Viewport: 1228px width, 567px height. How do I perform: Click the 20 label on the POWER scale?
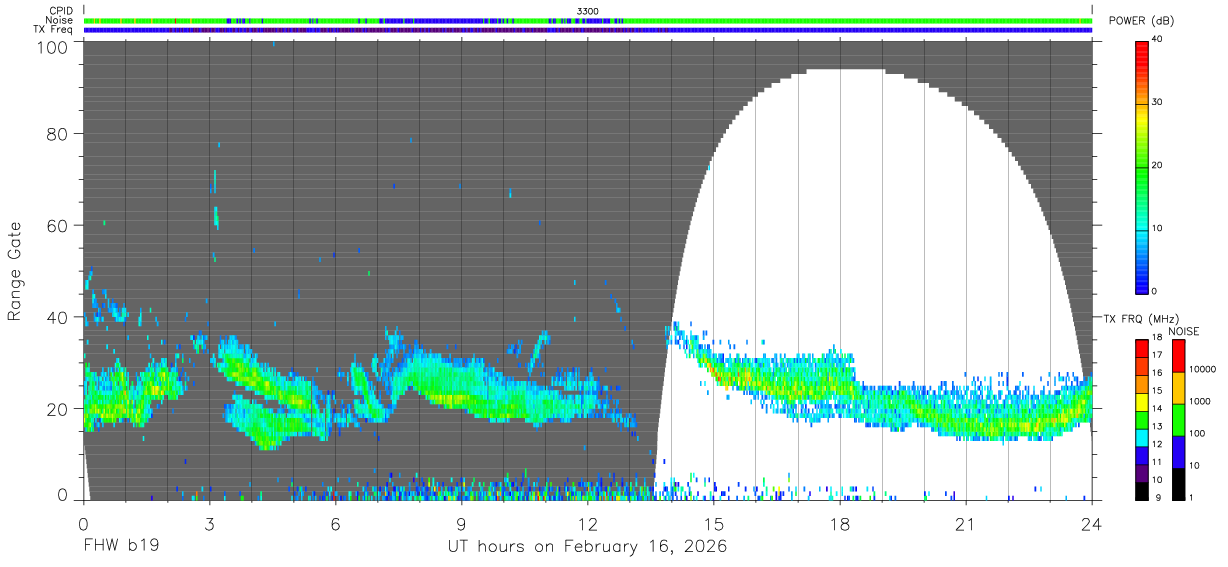[x=1159, y=166]
